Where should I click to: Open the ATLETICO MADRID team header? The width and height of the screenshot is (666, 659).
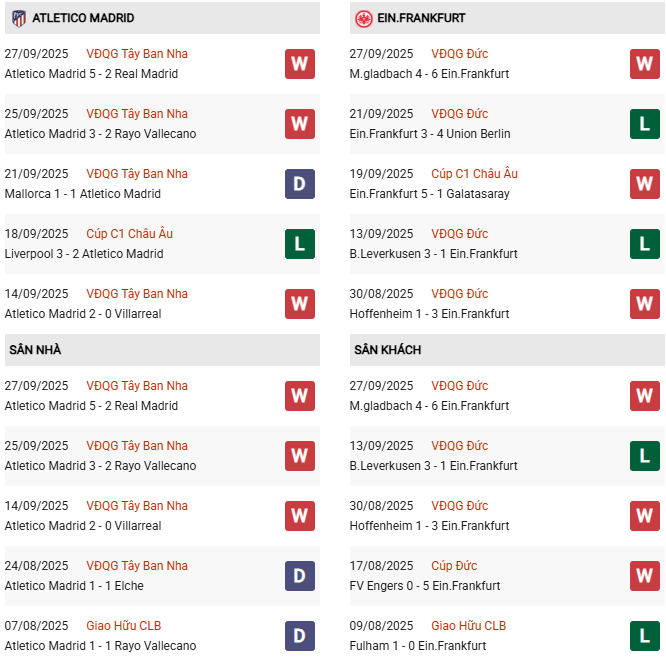(83, 18)
